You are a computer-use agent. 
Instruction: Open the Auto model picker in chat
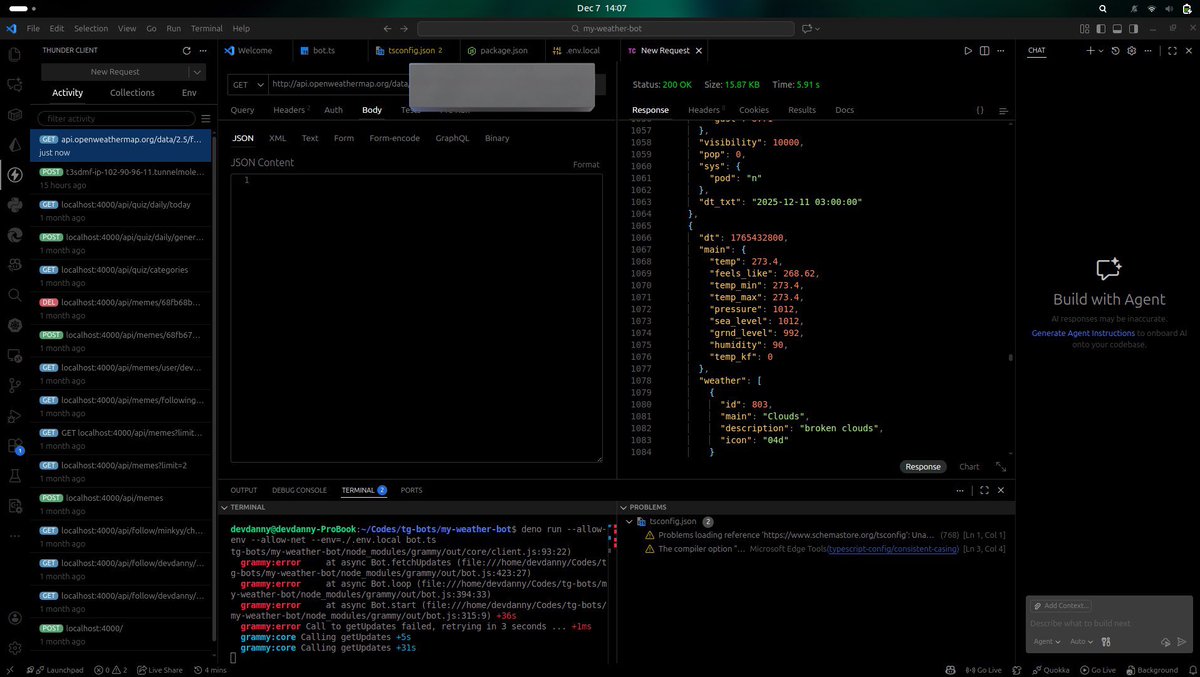coord(1081,641)
